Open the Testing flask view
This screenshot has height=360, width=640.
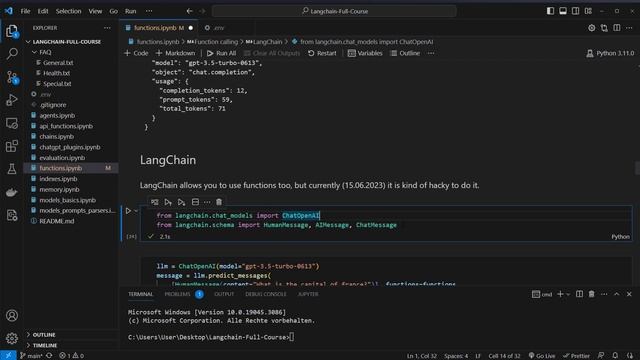(x=12, y=169)
